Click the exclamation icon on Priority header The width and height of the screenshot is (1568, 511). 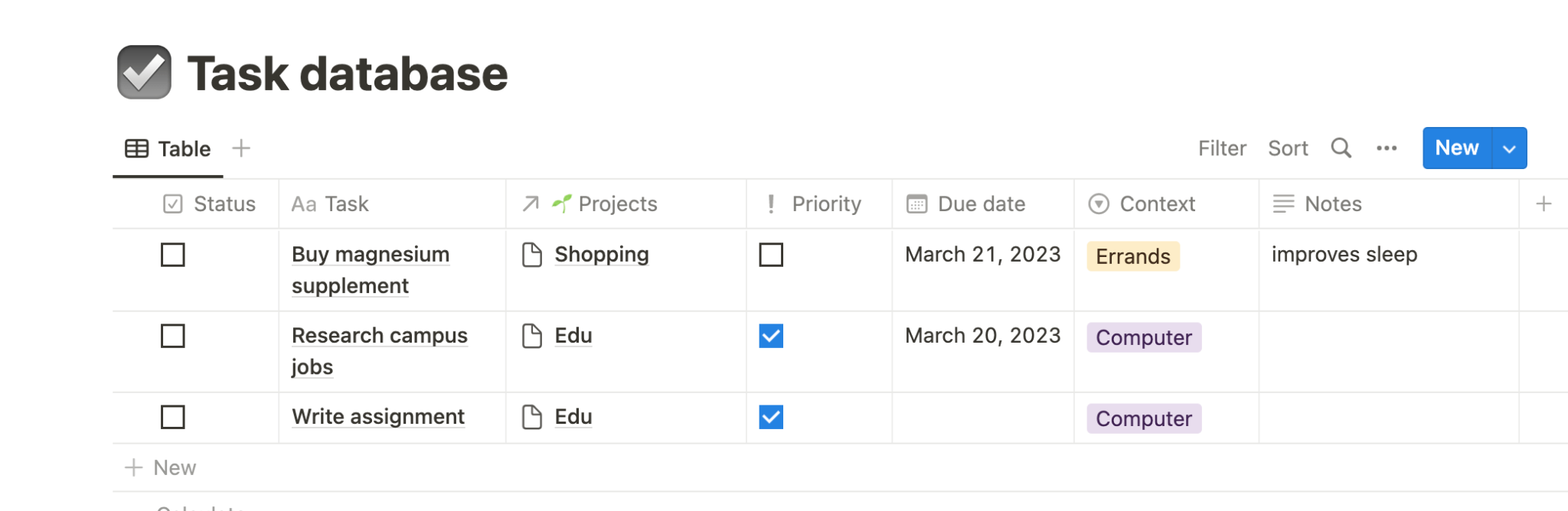[x=771, y=203]
